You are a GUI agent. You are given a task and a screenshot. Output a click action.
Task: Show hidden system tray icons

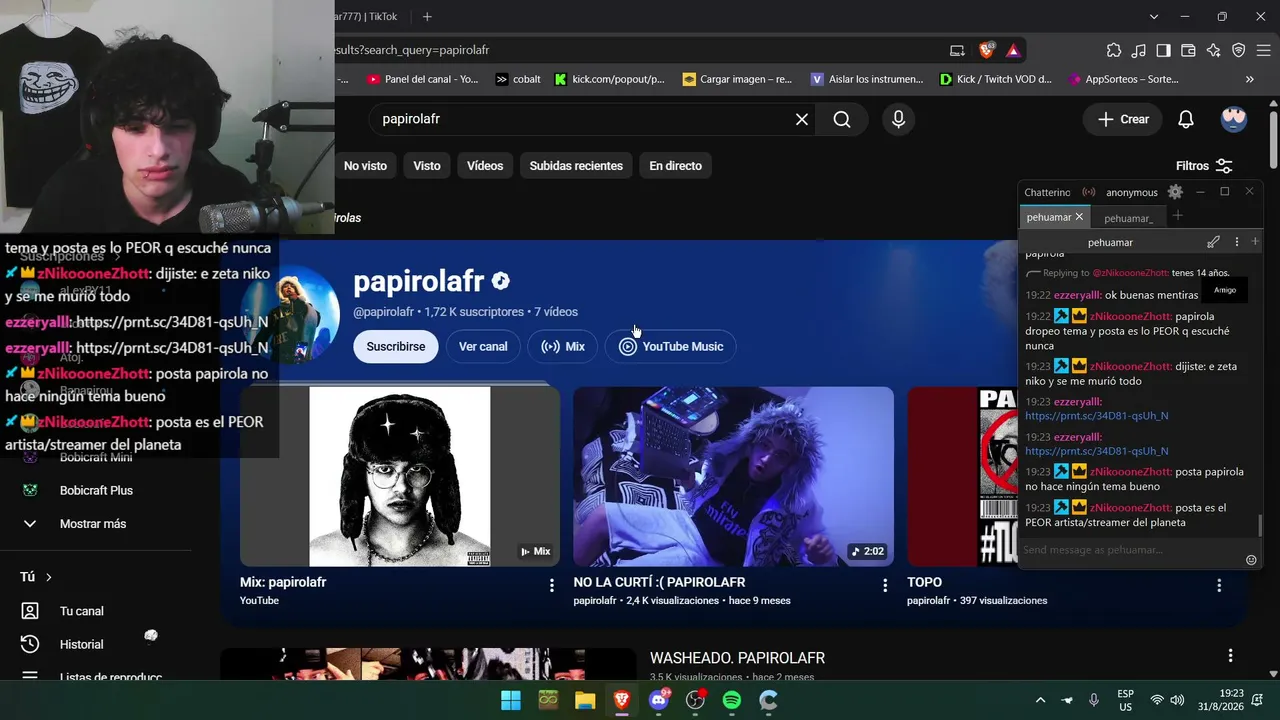tap(1040, 700)
